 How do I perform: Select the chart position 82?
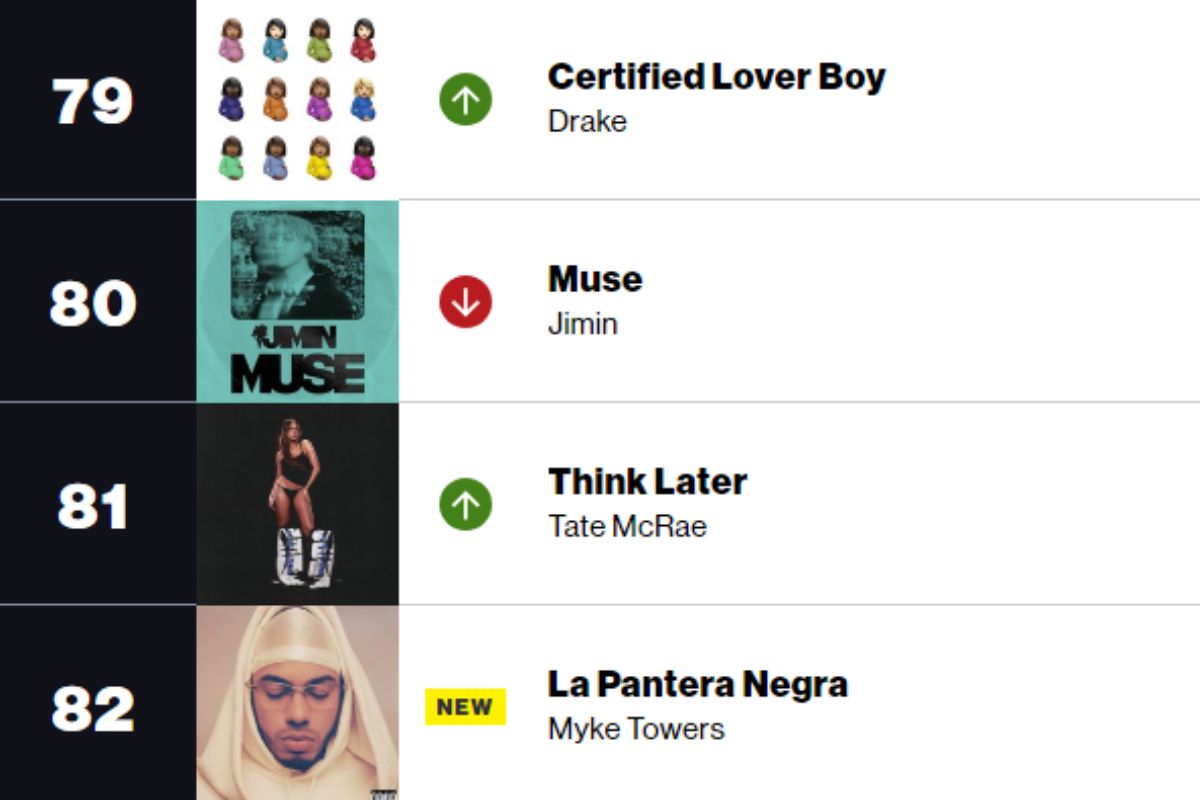point(93,707)
